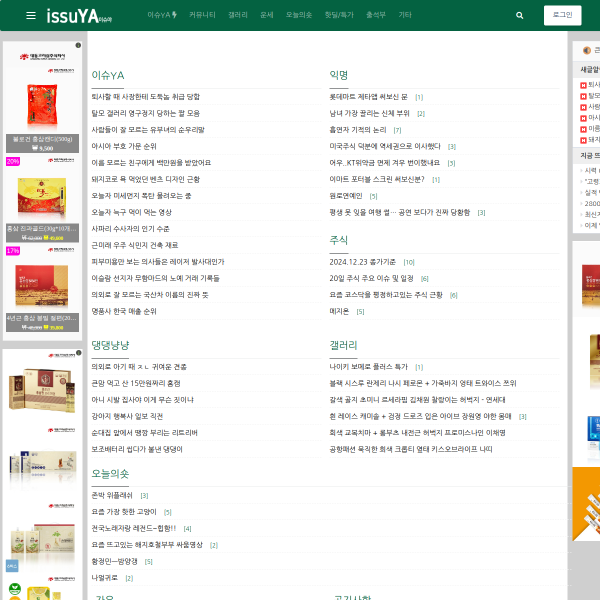This screenshot has width=600, height=600.
Task: Click the info icon on second ad banner
Action: click(78, 353)
